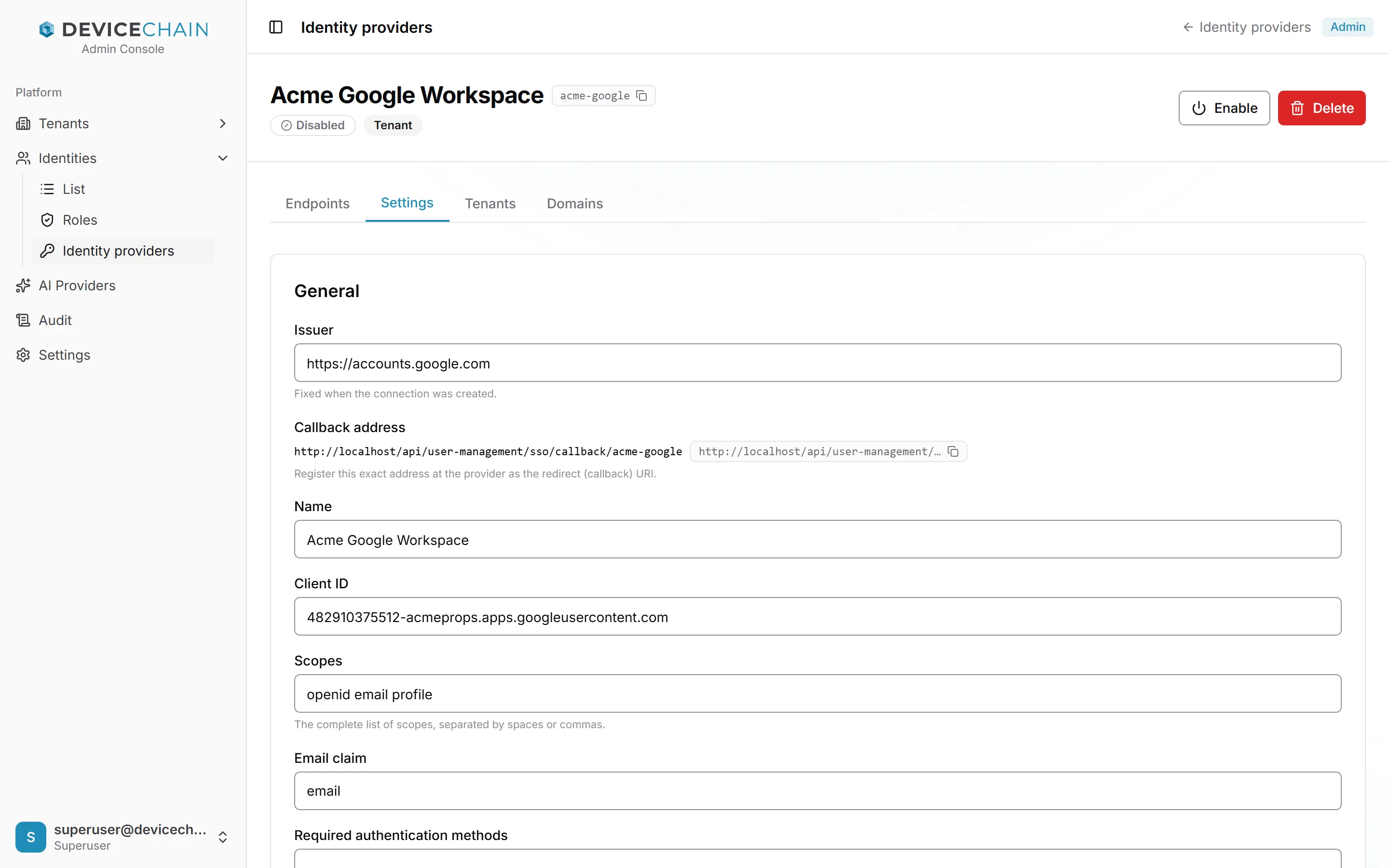Click the Acme Google Workspace title

407,95
